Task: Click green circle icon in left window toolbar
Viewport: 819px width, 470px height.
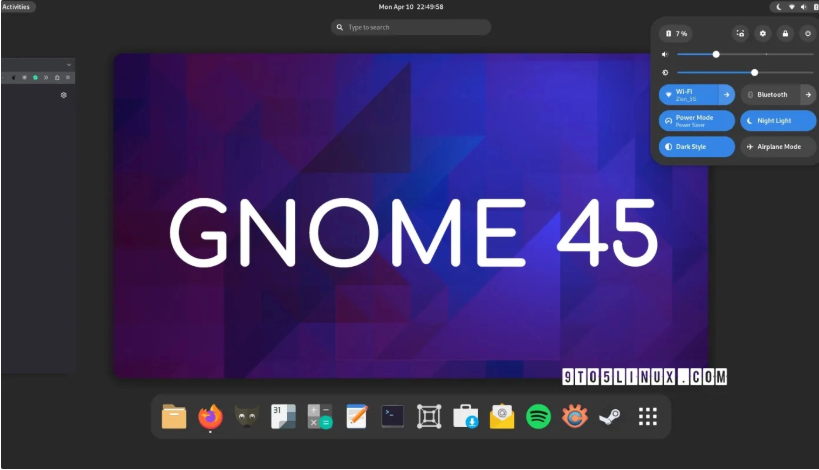Action: [x=36, y=77]
